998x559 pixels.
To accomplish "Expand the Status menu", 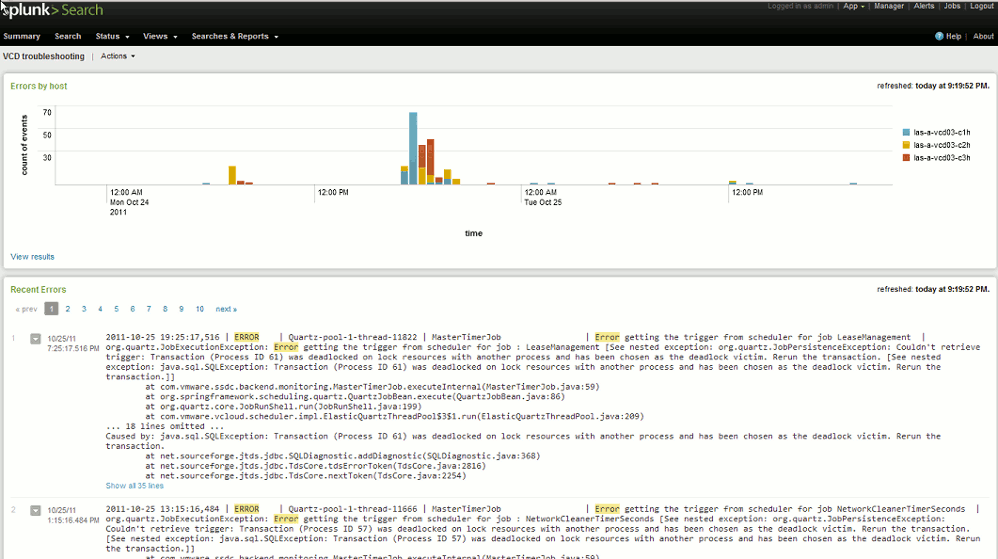I will (110, 36).
